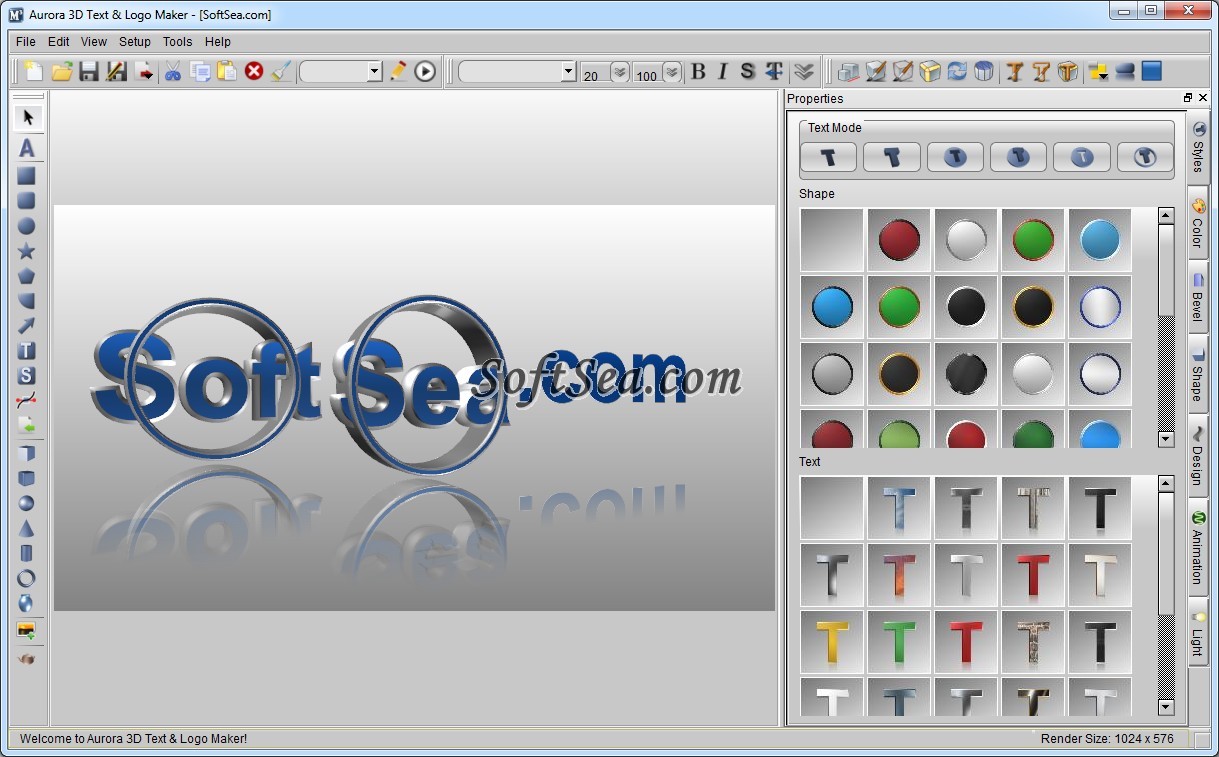1219x757 pixels.
Task: Float the Properties panel via restore icon
Action: click(x=1188, y=98)
